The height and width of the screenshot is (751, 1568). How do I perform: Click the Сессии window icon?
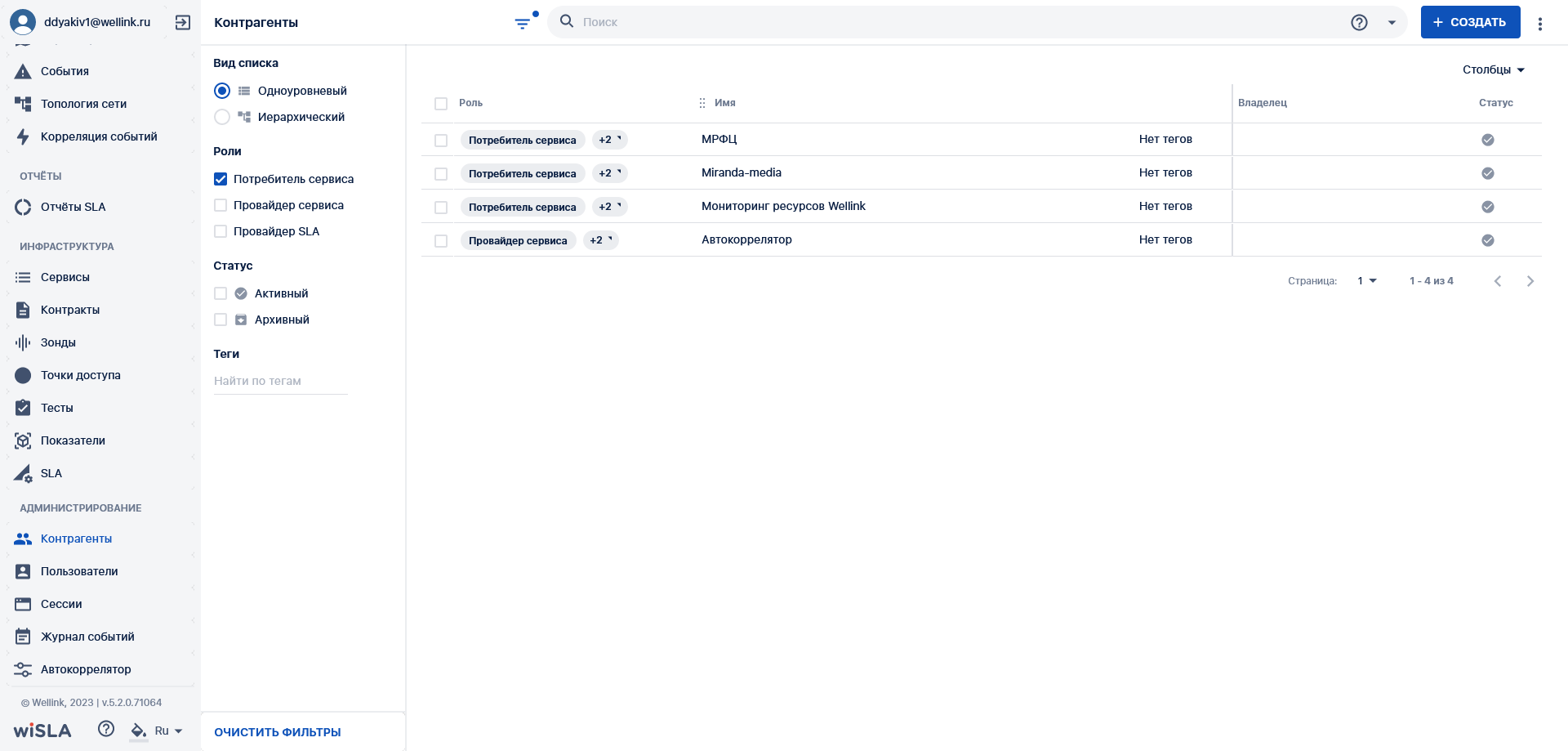[x=23, y=604]
